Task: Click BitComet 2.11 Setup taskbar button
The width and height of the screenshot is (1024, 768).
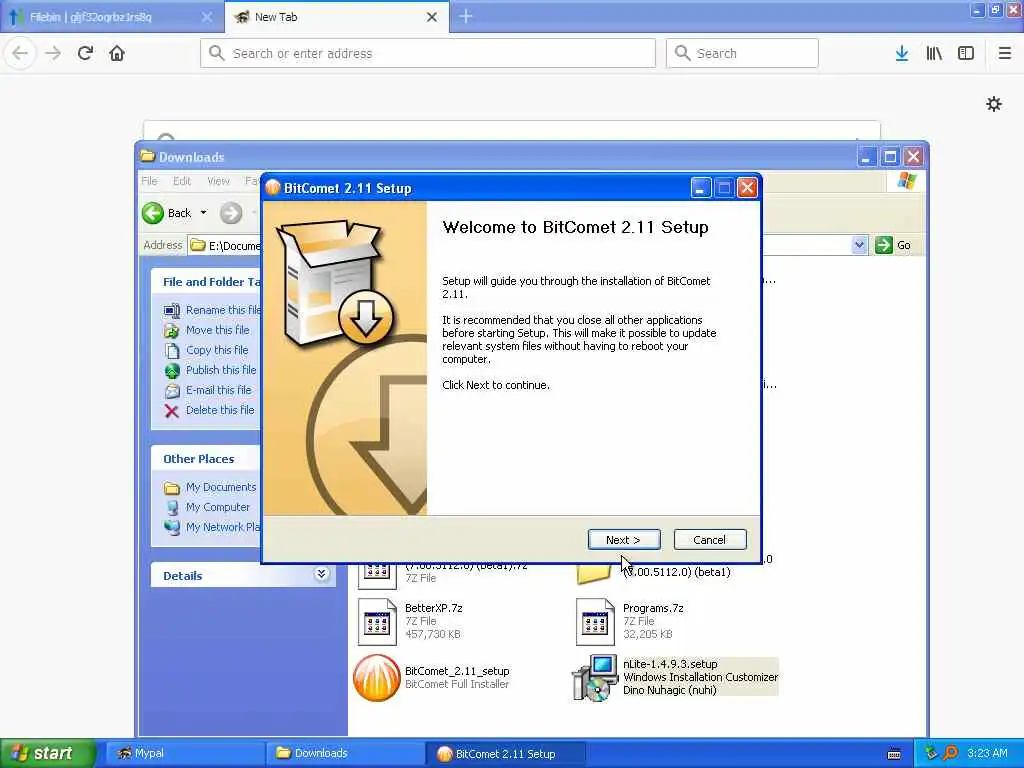Action: [506, 753]
